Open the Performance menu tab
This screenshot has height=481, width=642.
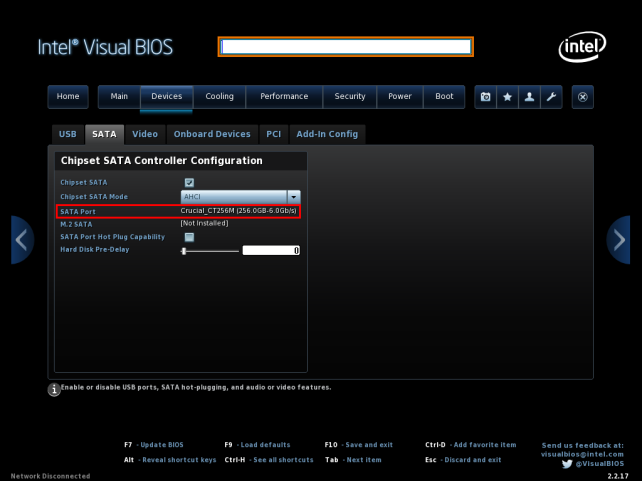(x=284, y=97)
